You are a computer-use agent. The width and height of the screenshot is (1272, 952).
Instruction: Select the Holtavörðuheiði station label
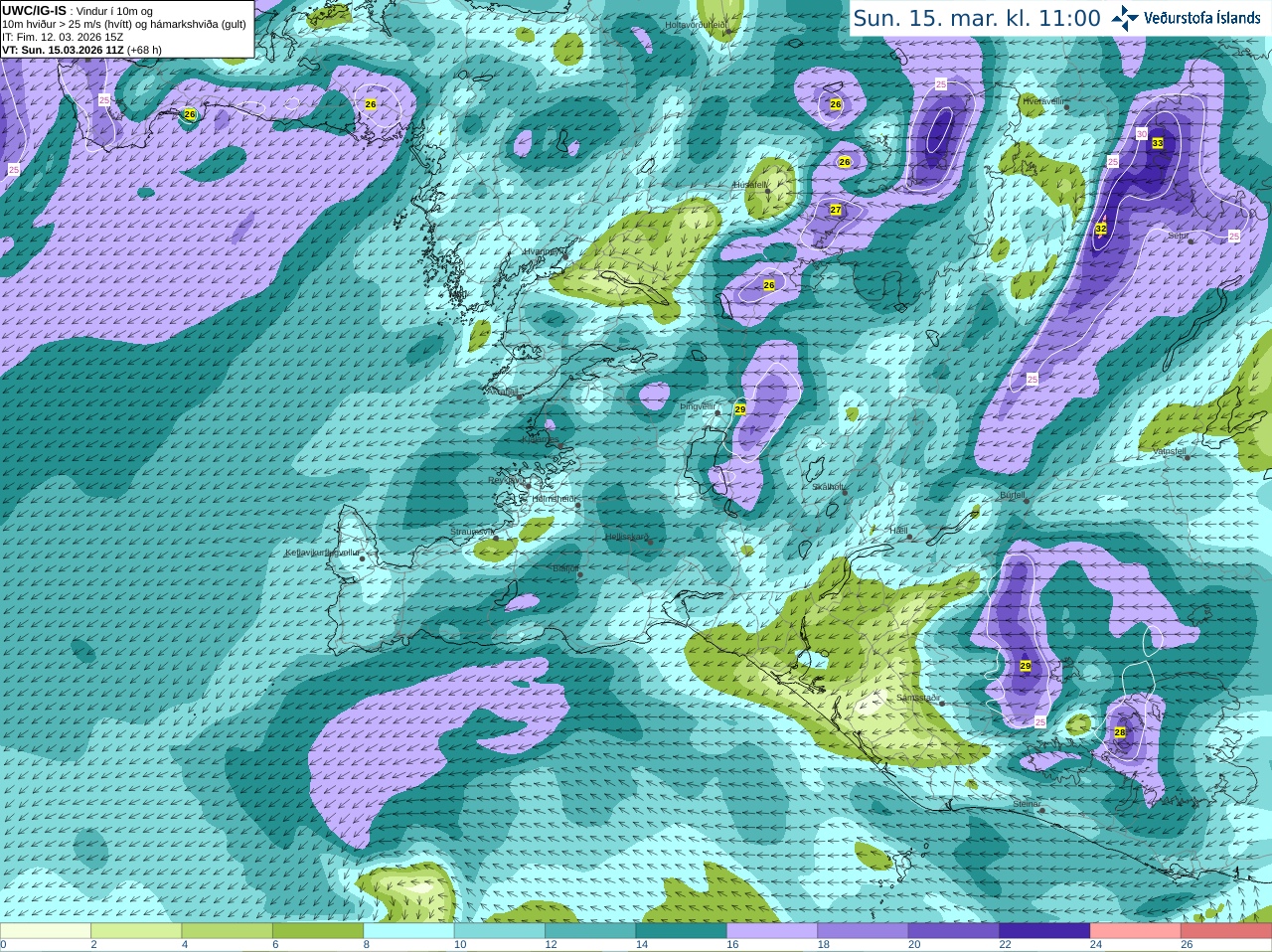click(695, 25)
